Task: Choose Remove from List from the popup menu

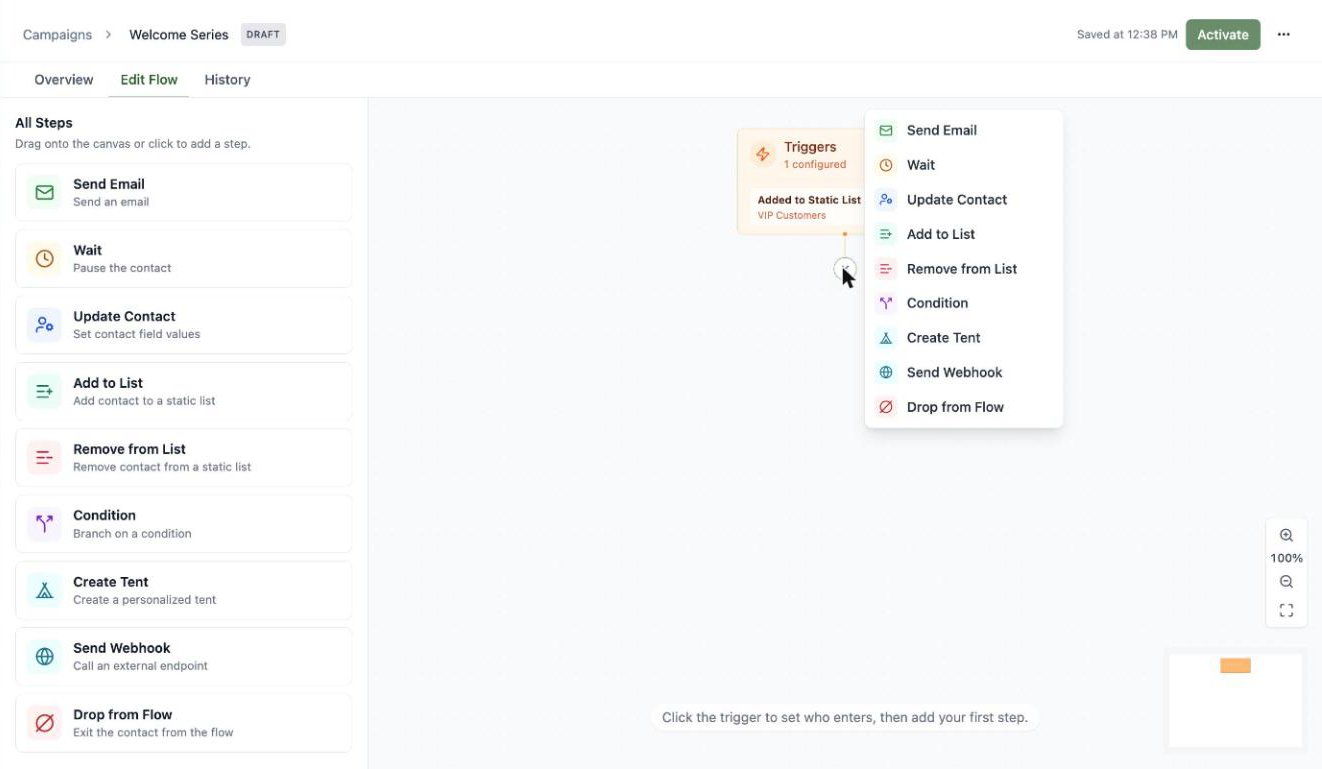Action: click(x=963, y=268)
